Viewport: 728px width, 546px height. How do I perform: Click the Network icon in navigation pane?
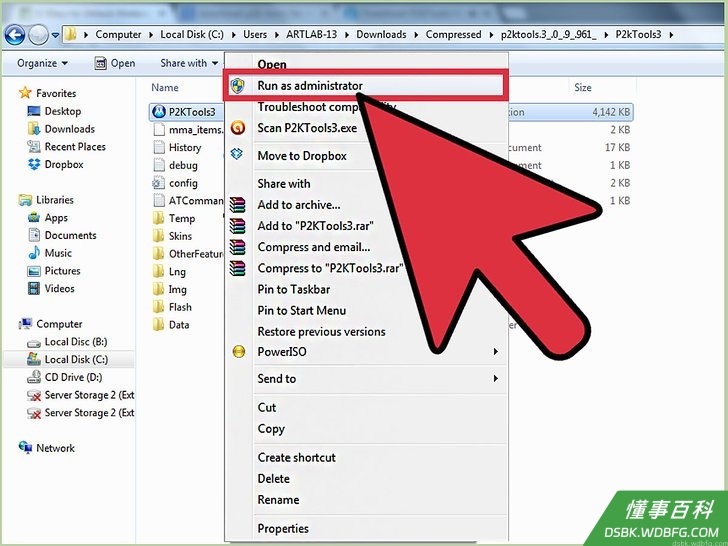coord(25,447)
